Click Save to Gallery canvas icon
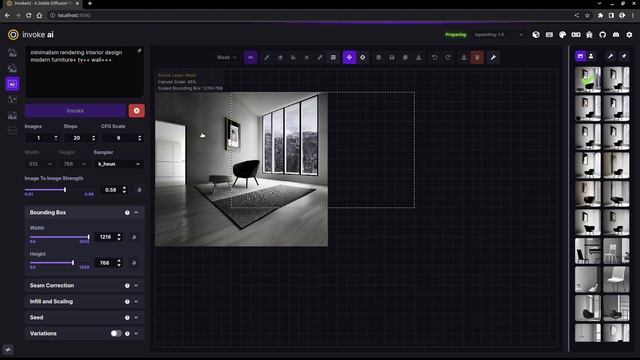 click(x=392, y=58)
